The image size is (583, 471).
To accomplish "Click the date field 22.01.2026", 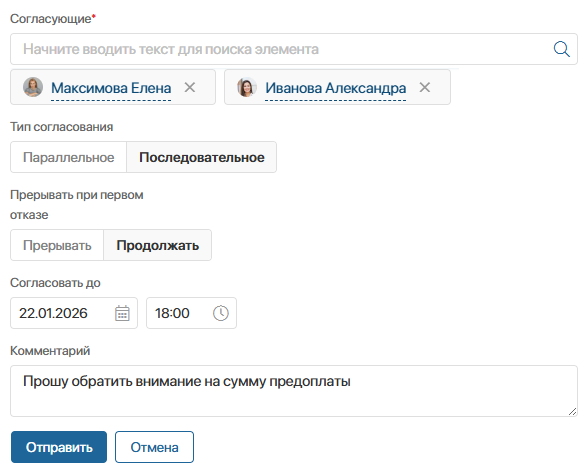I will tap(74, 313).
